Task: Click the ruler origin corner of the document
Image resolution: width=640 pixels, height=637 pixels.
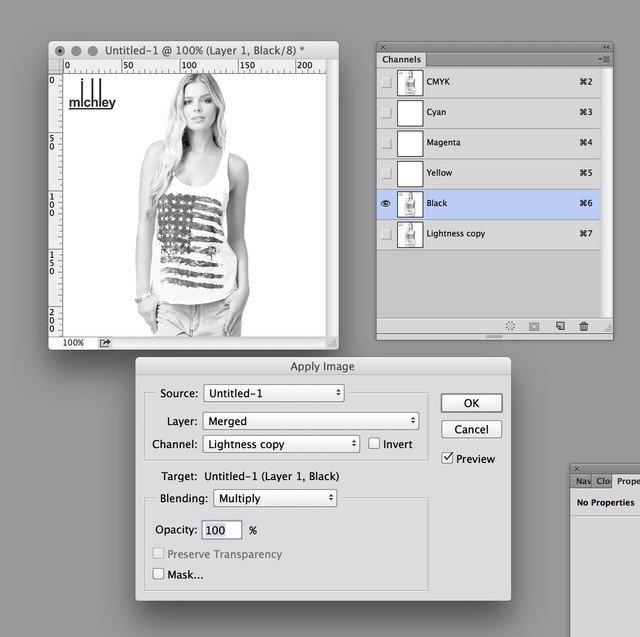Action: point(56,65)
